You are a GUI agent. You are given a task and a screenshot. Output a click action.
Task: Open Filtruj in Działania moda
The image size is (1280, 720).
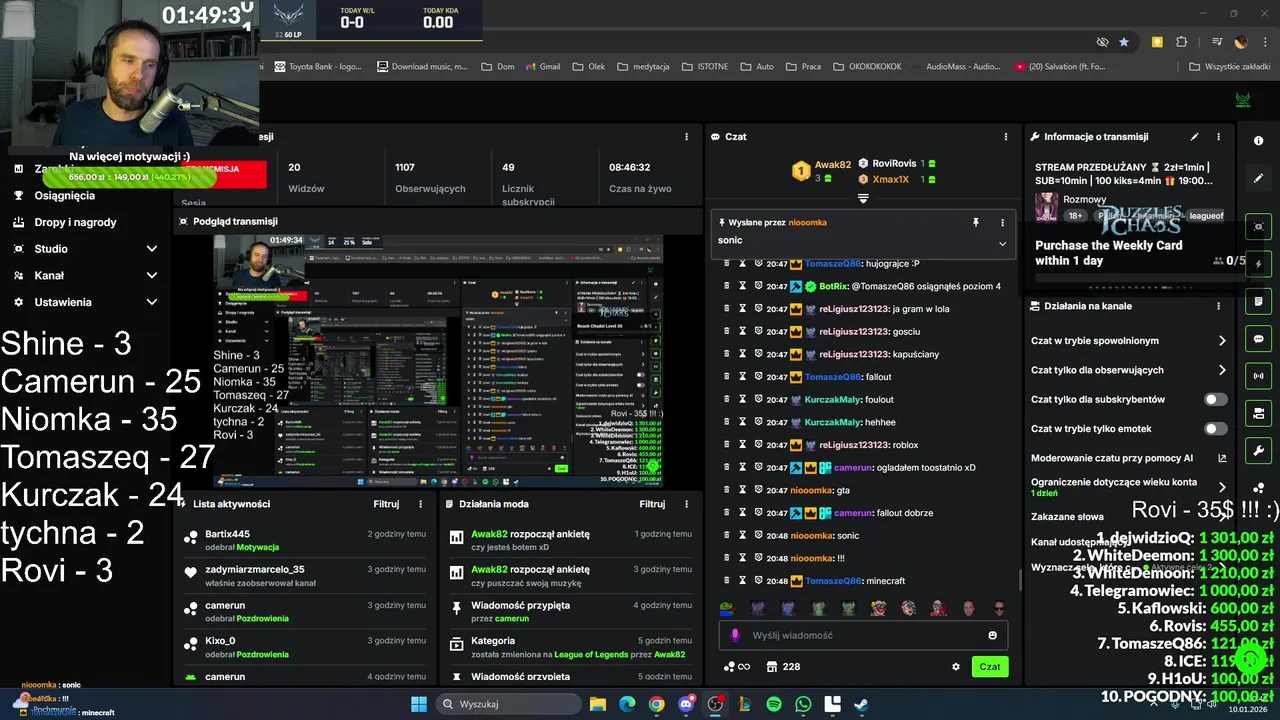pos(652,505)
